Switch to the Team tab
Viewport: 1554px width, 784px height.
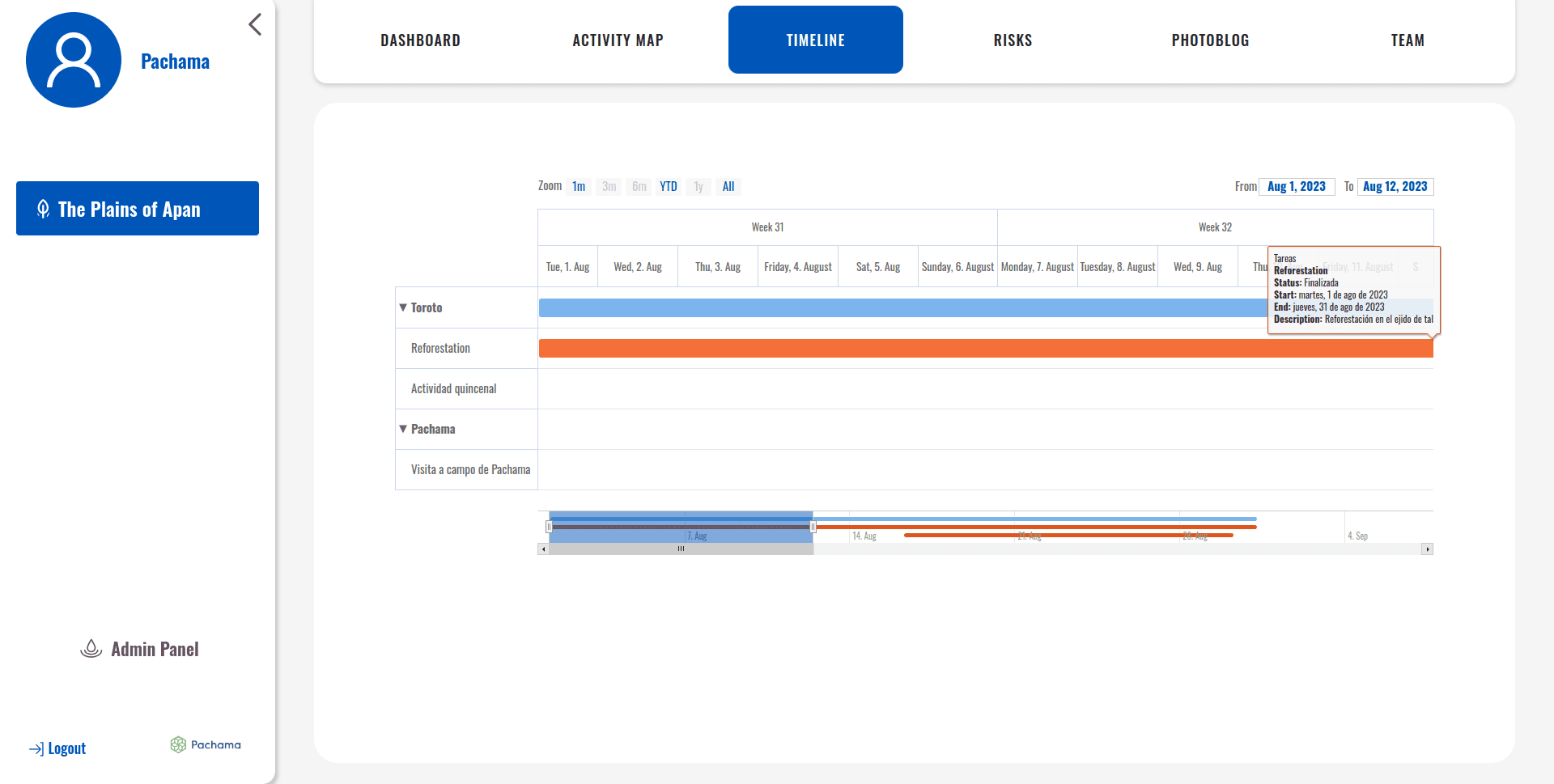(x=1408, y=40)
